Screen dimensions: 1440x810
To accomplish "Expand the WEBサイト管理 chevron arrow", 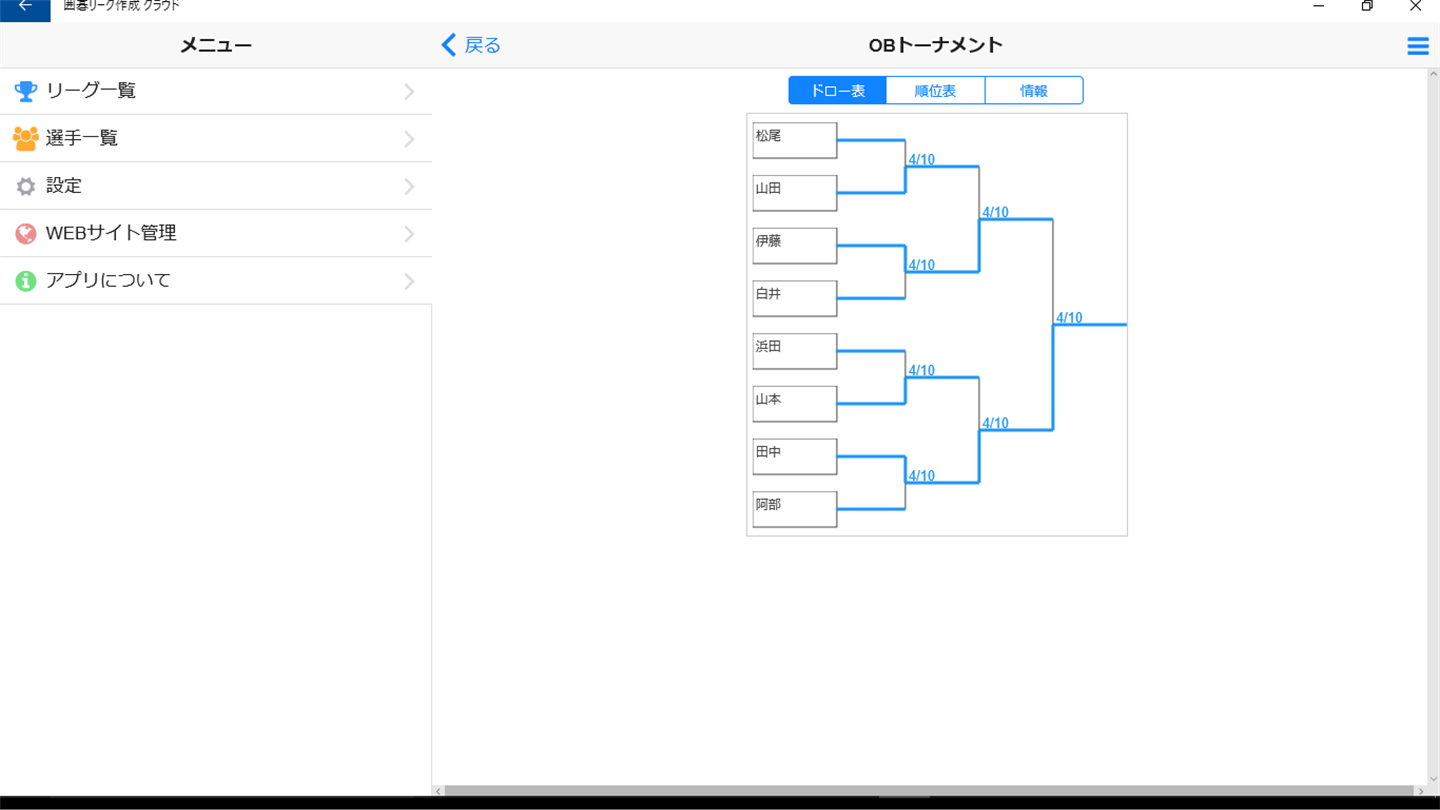I will (x=409, y=234).
